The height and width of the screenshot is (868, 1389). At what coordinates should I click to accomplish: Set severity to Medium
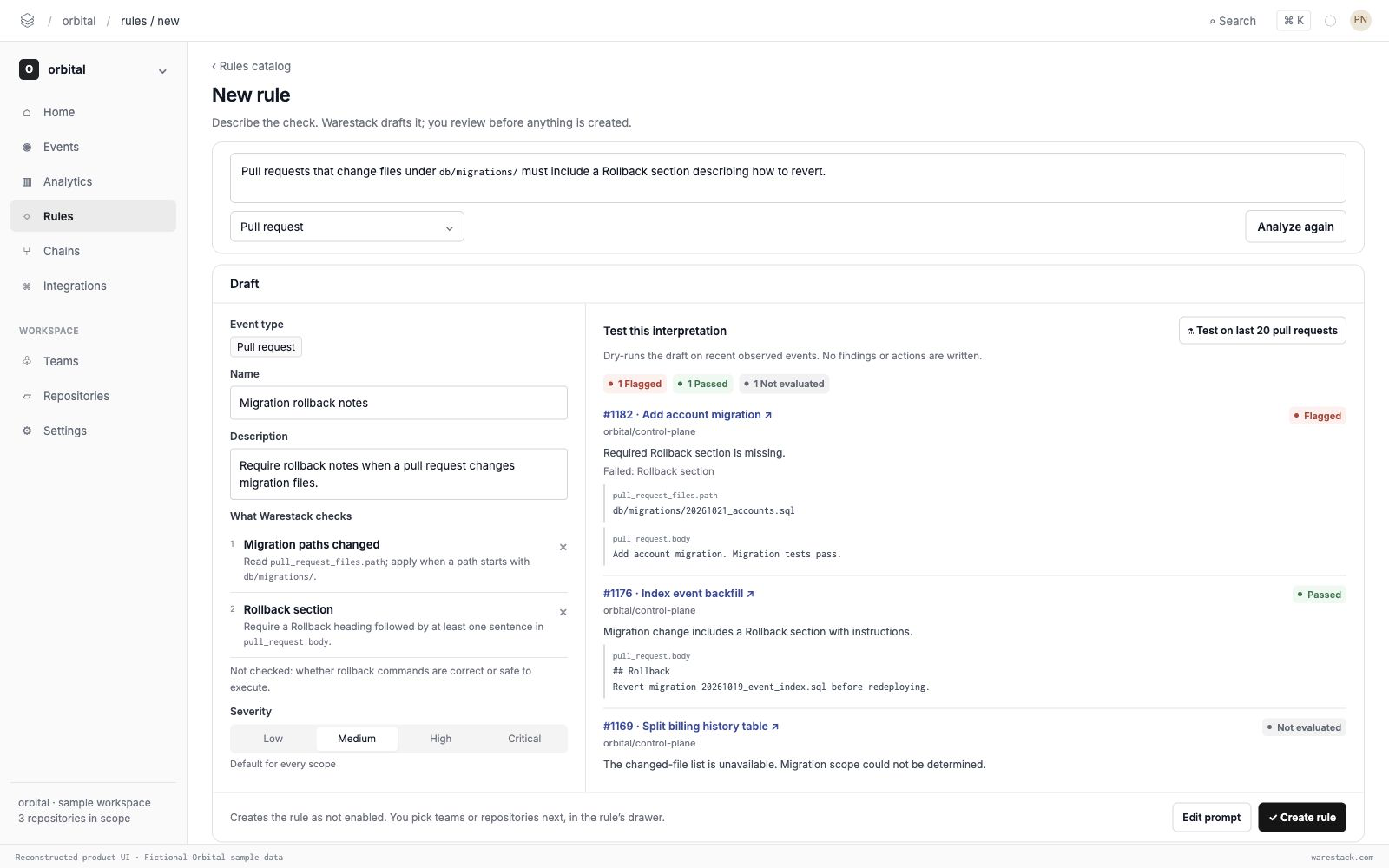tap(357, 739)
